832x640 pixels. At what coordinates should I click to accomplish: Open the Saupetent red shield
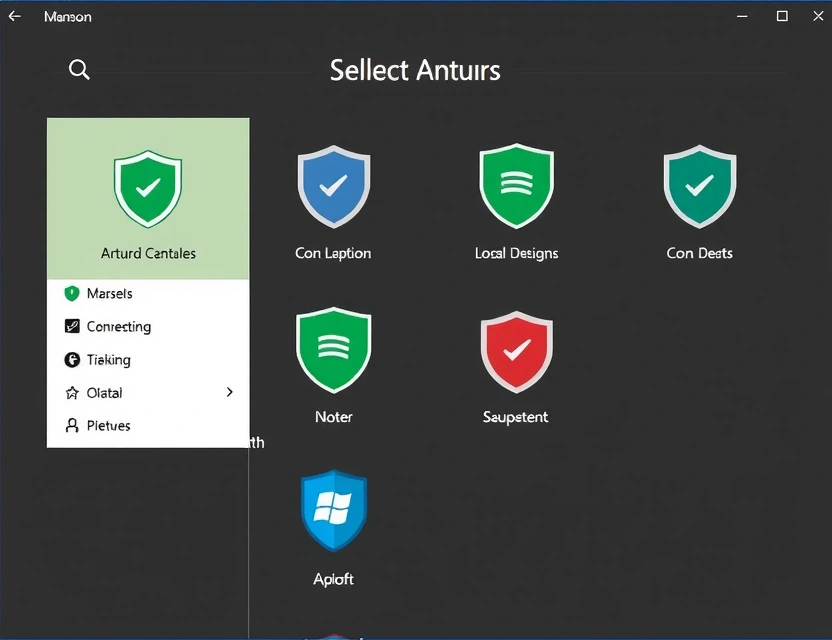(x=517, y=352)
